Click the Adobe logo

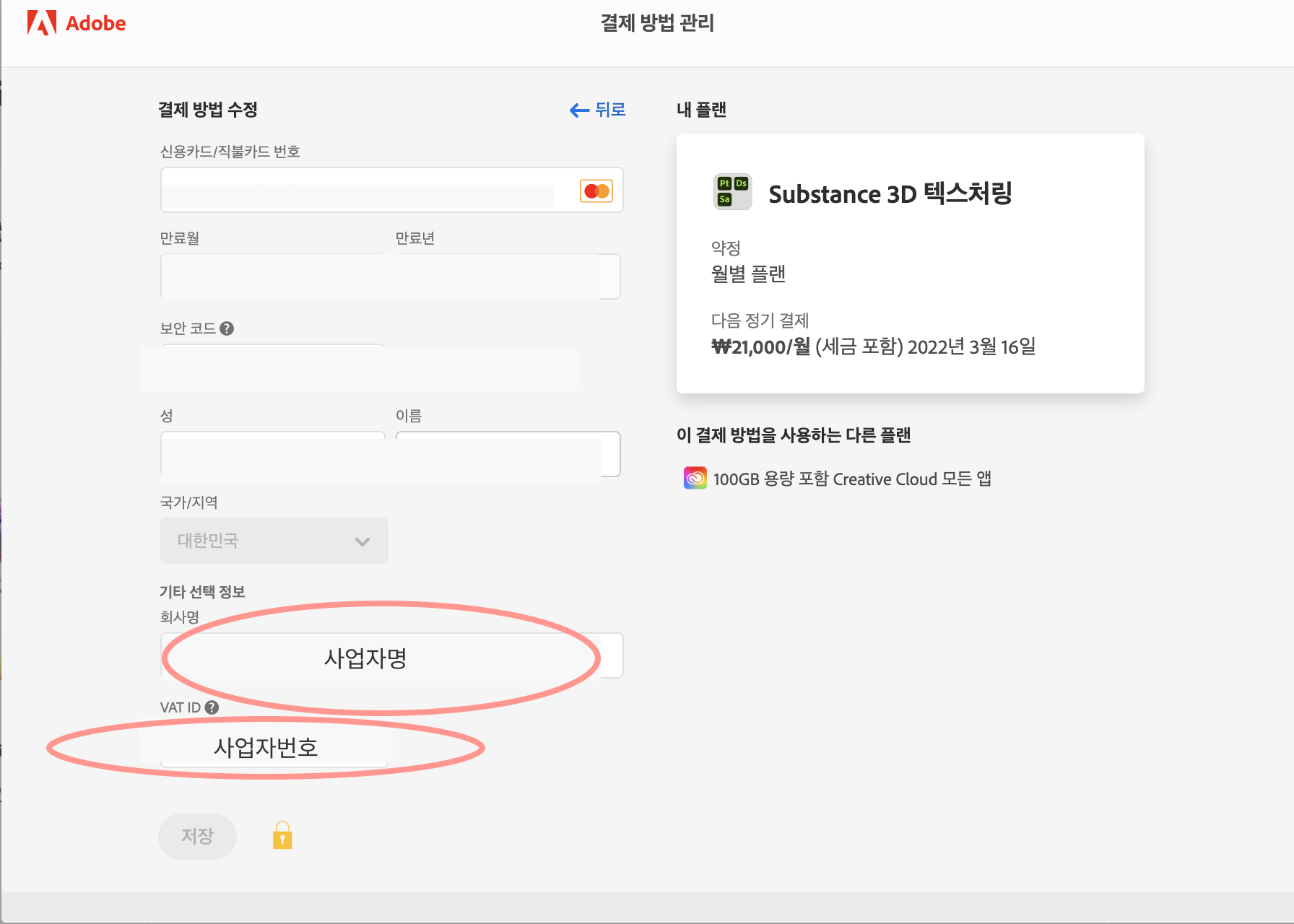(76, 23)
